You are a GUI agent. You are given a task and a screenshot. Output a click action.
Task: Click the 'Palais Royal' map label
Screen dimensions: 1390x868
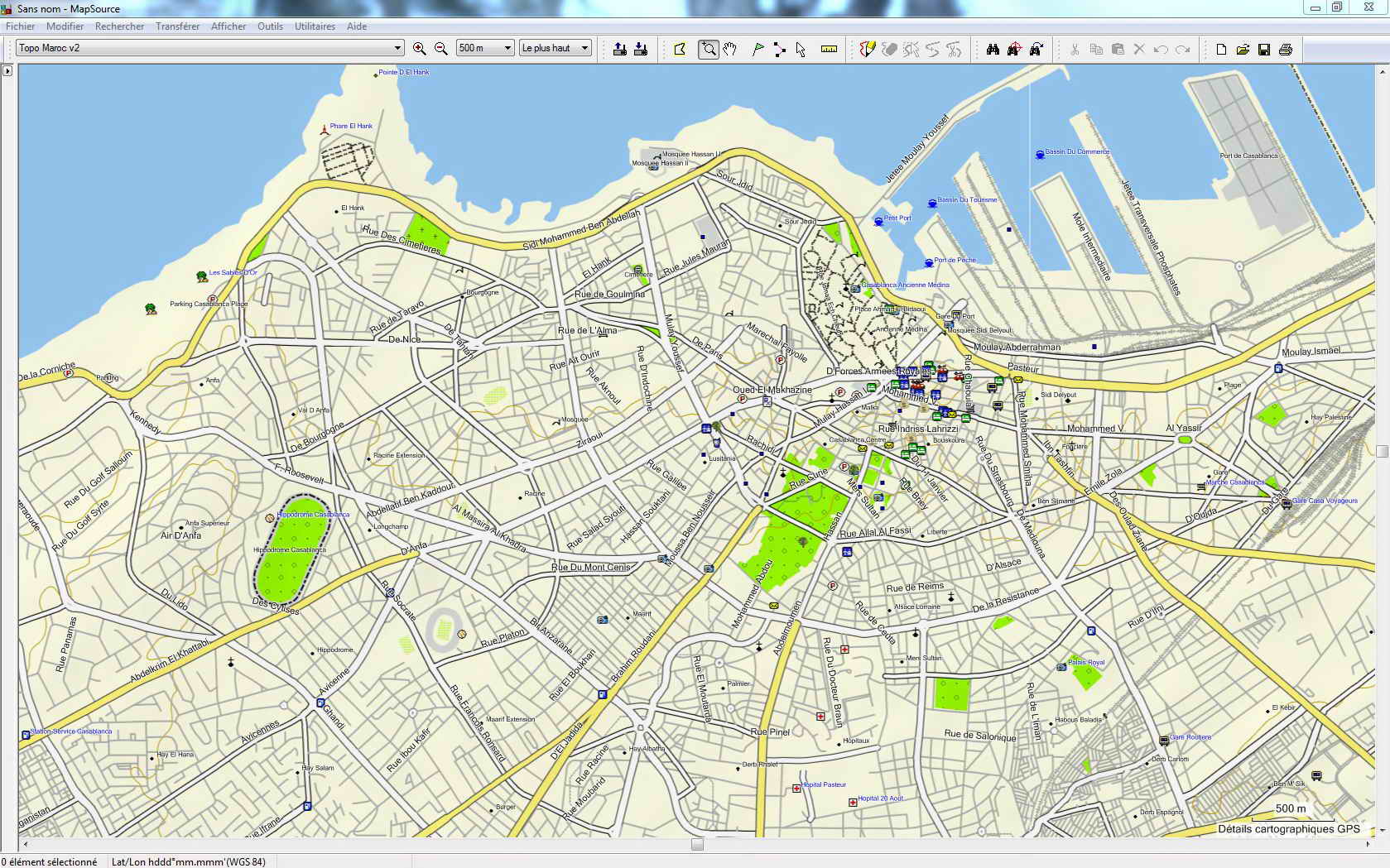coord(1086,662)
